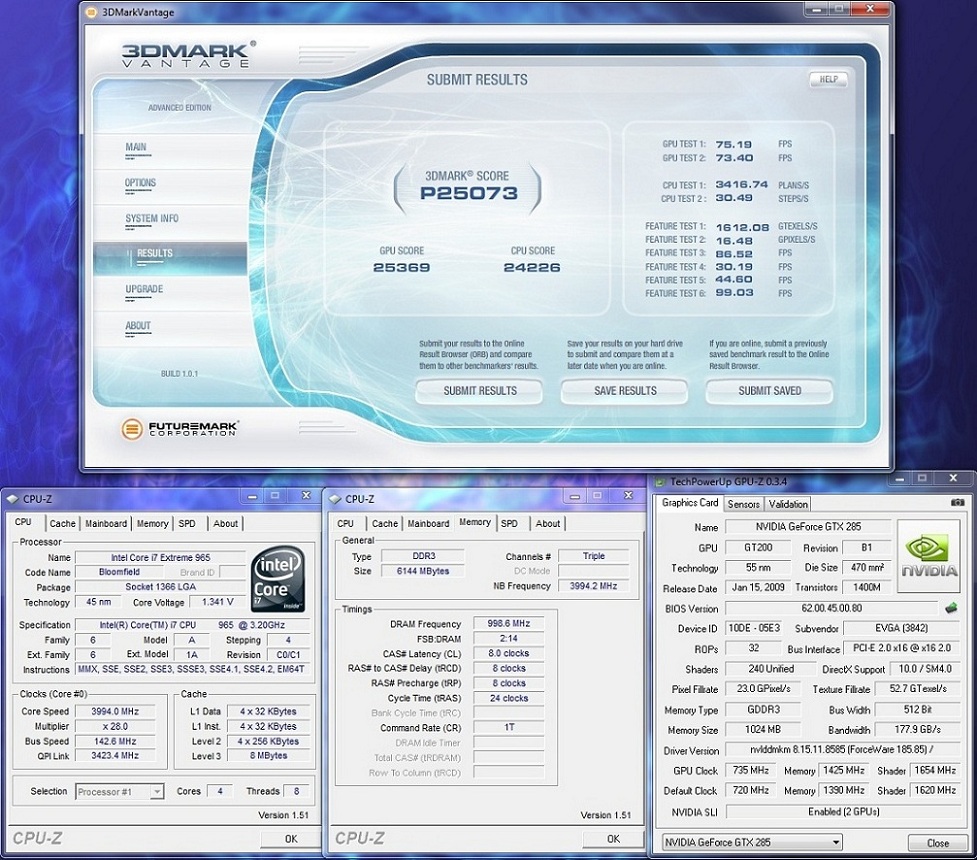Click OK in the left CPU-Z window

point(291,839)
